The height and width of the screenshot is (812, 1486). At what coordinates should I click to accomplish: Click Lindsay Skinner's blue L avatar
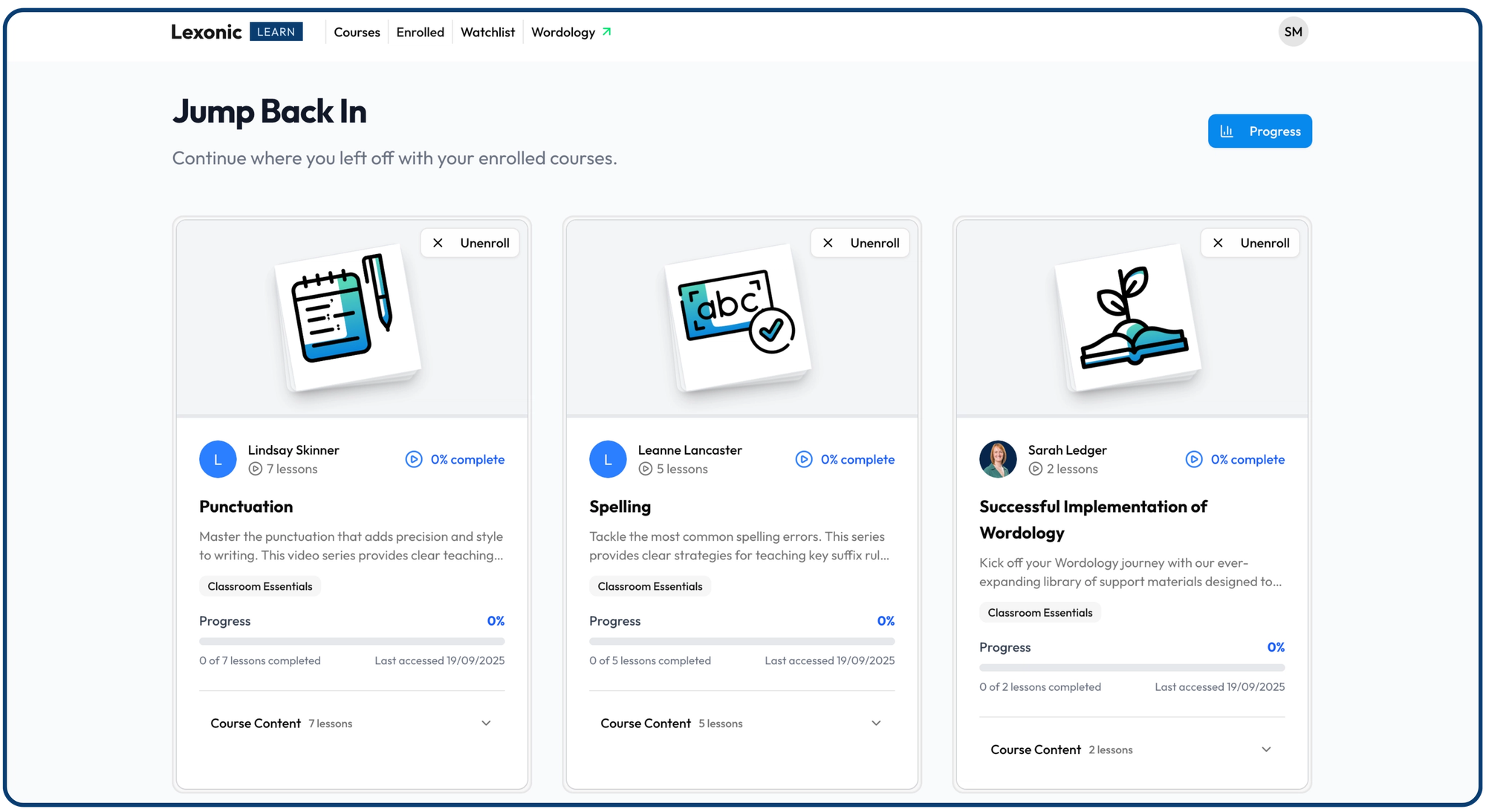pos(218,459)
